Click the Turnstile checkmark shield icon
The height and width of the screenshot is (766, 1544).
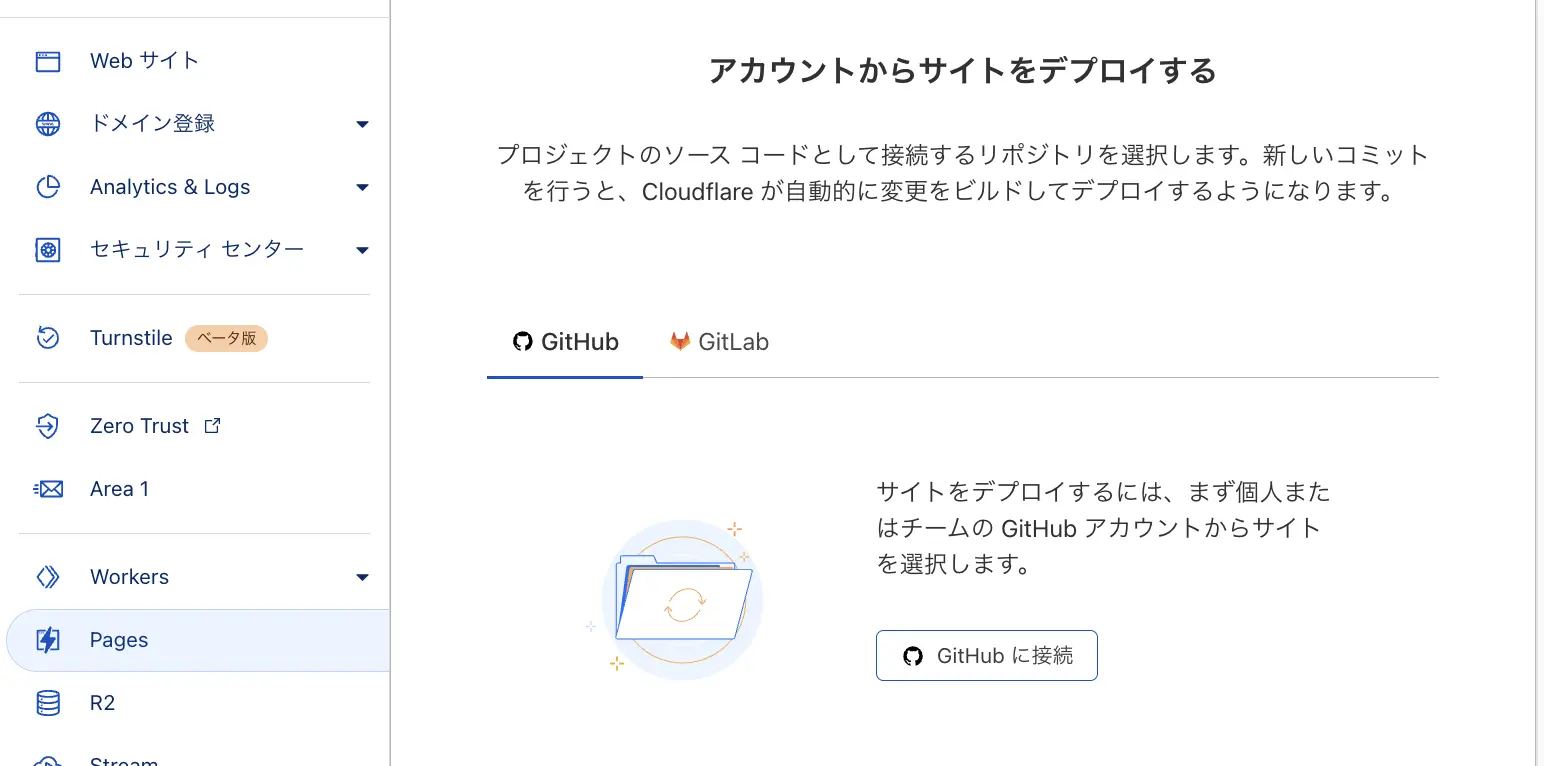(x=47, y=338)
